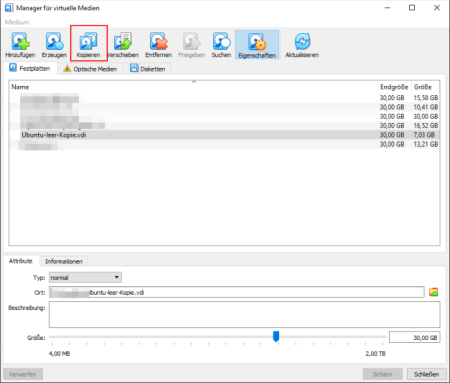Image resolution: width=450 pixels, height=383 pixels.
Task: Click the Ort path input field
Action: click(x=237, y=292)
